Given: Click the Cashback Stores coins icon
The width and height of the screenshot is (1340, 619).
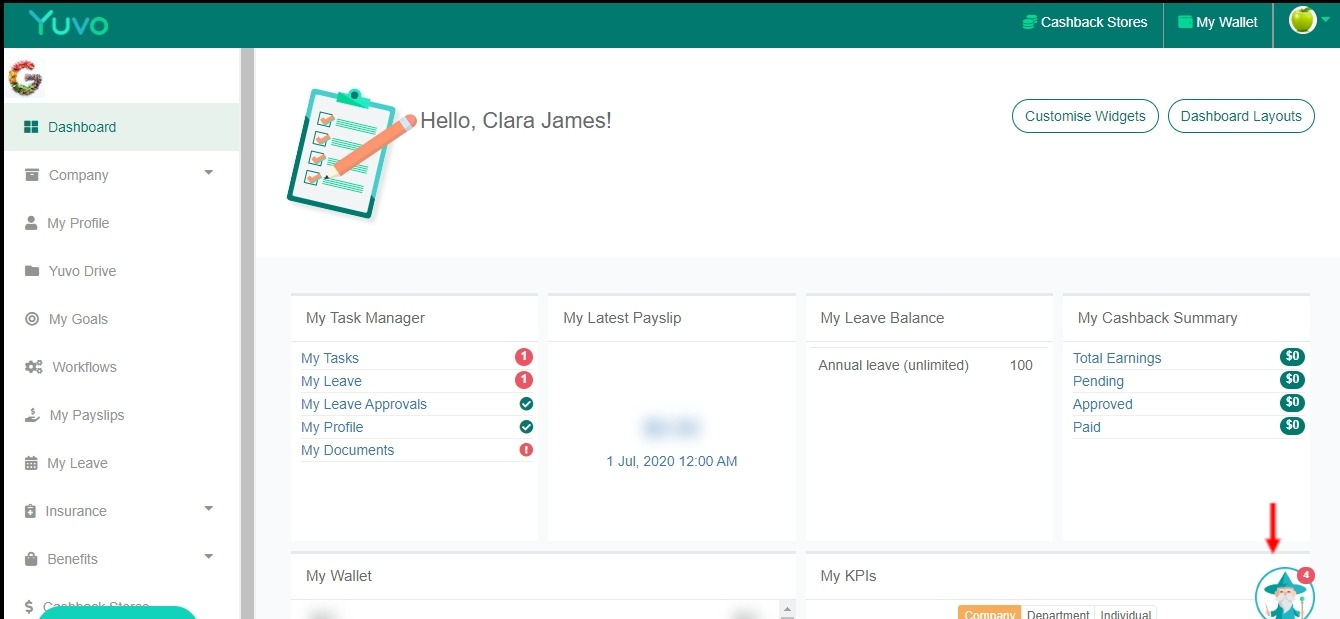Looking at the screenshot, I should [1029, 22].
